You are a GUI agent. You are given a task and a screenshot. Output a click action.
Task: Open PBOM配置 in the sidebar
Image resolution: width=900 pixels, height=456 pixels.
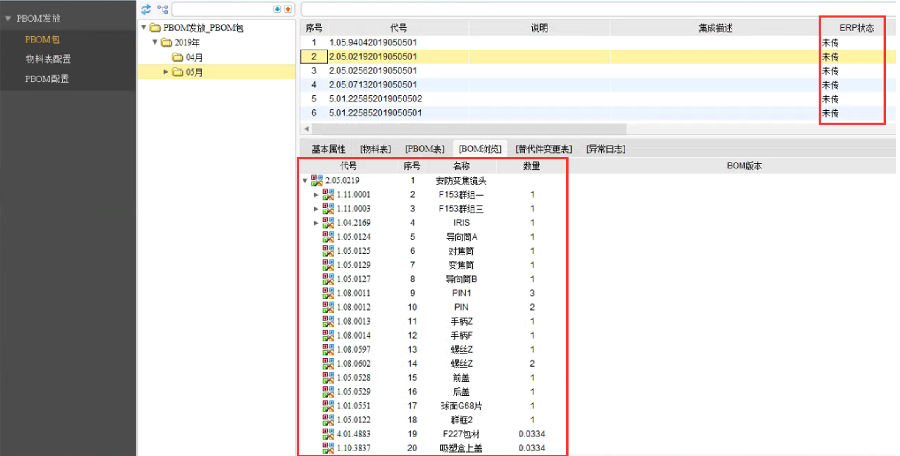click(x=46, y=79)
